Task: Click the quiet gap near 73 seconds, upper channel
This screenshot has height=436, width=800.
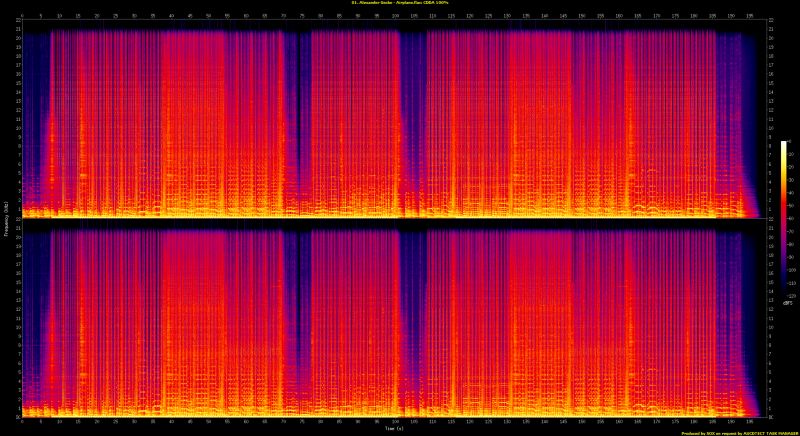Action: point(296,110)
